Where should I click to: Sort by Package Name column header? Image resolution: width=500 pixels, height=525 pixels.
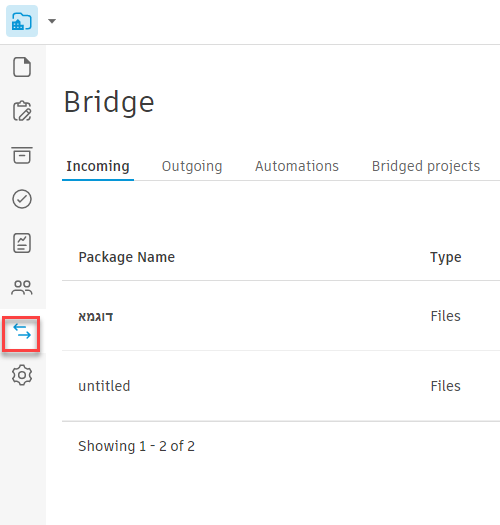tap(127, 257)
